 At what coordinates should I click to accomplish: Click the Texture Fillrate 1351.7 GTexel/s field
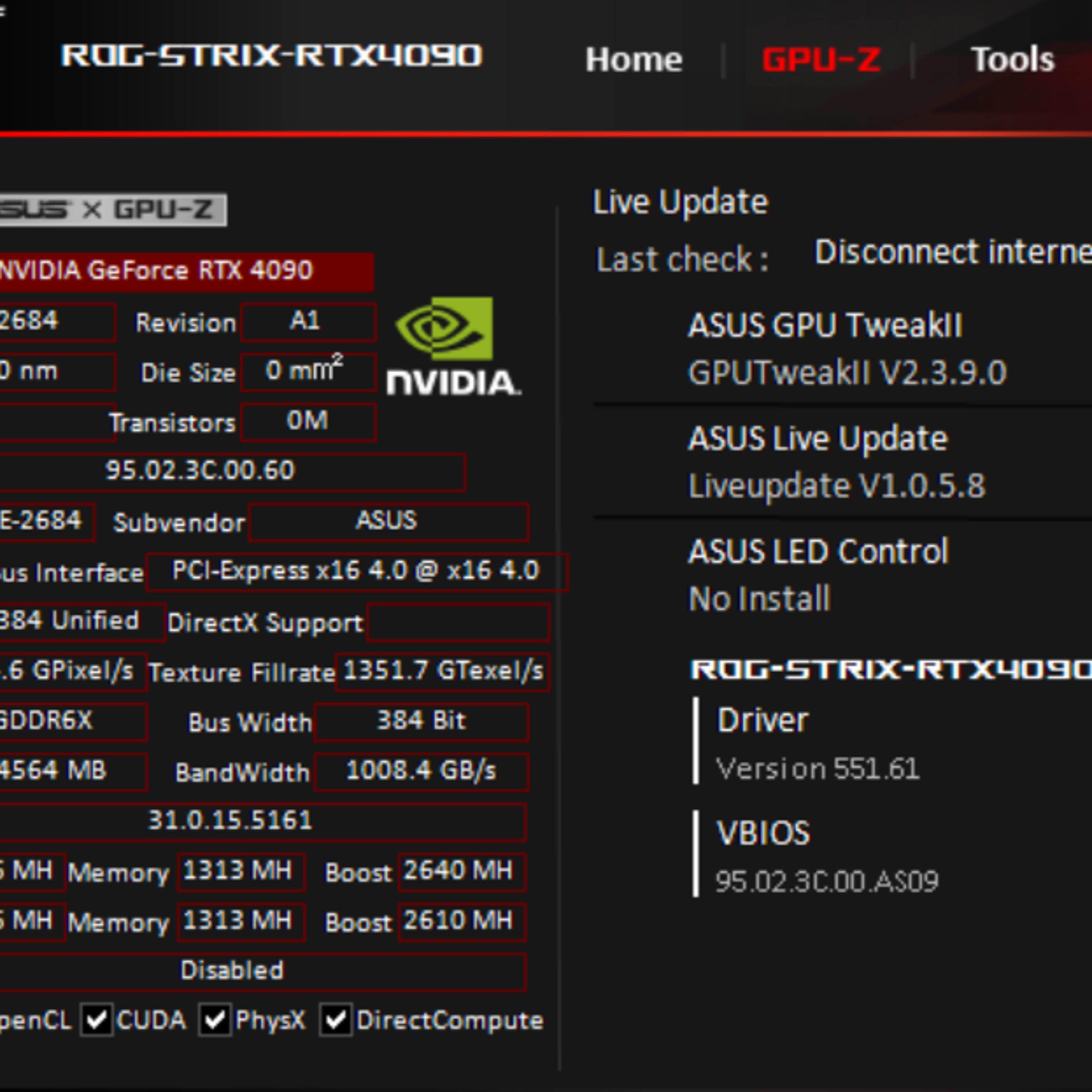[x=442, y=671]
